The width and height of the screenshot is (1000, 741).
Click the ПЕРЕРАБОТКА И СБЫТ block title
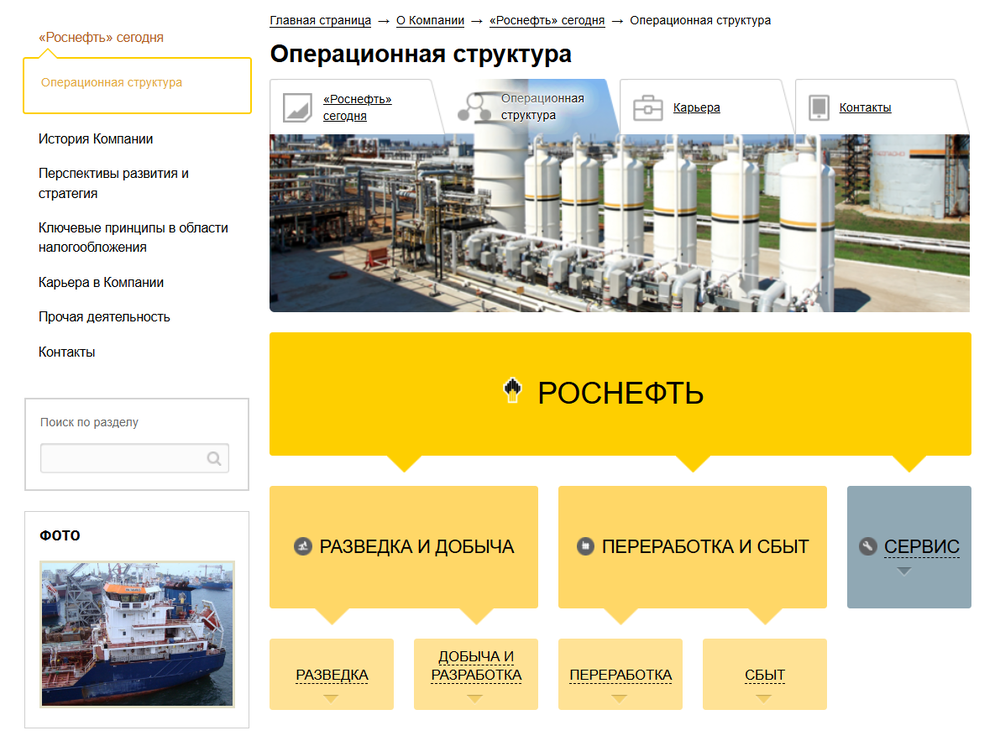[705, 547]
